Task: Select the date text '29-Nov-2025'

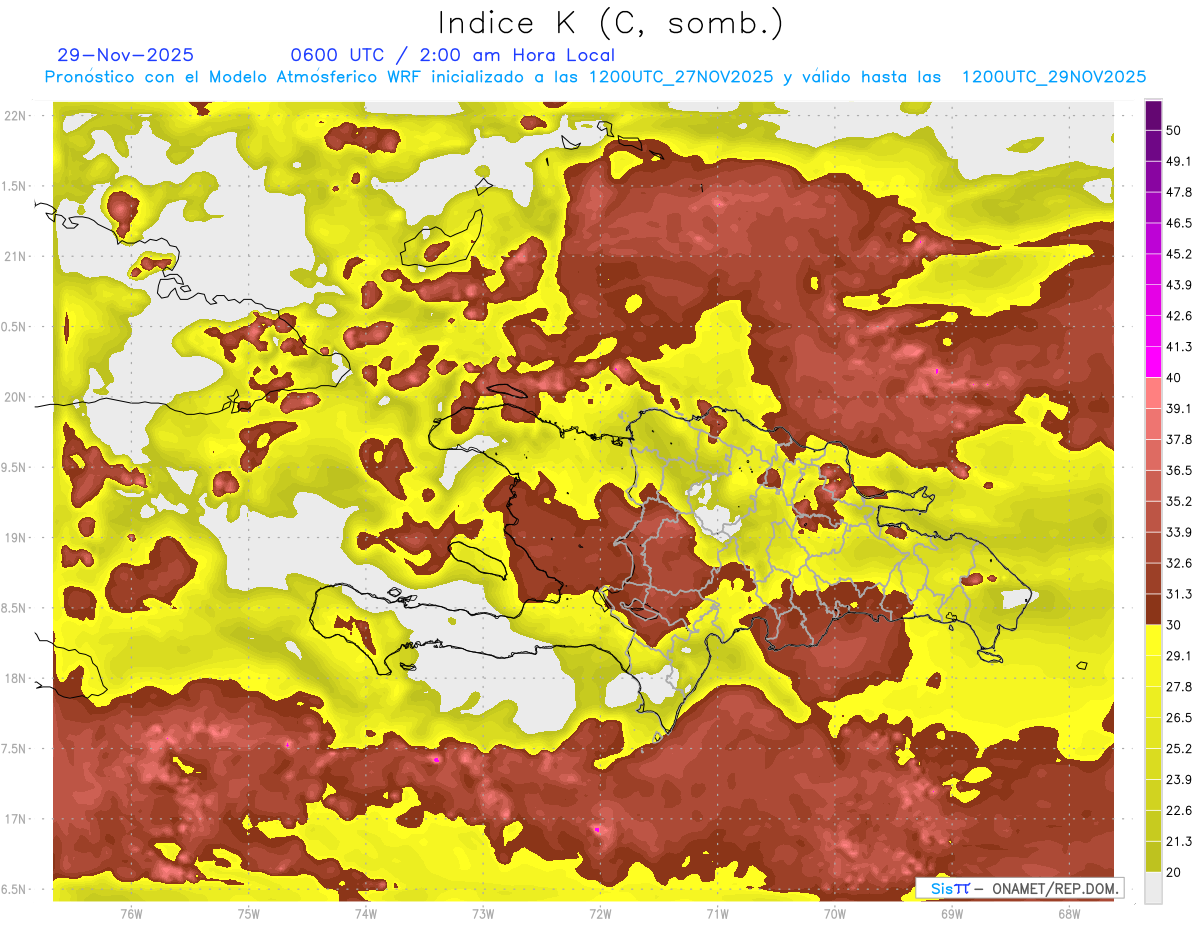Action: (126, 55)
